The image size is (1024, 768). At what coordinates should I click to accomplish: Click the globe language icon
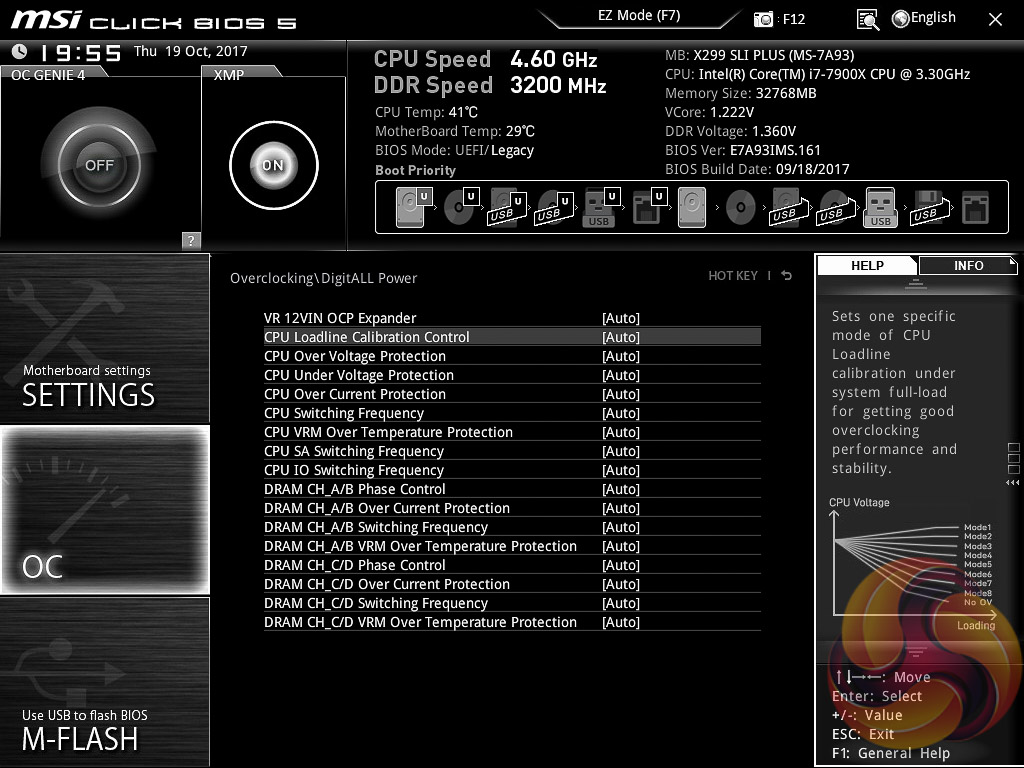(x=901, y=19)
